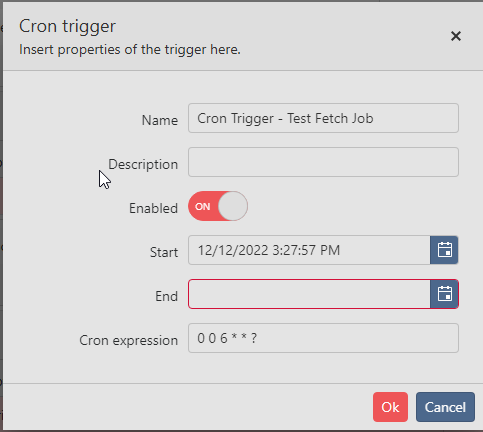Select the empty End date field
The height and width of the screenshot is (432, 483).
pos(309,294)
